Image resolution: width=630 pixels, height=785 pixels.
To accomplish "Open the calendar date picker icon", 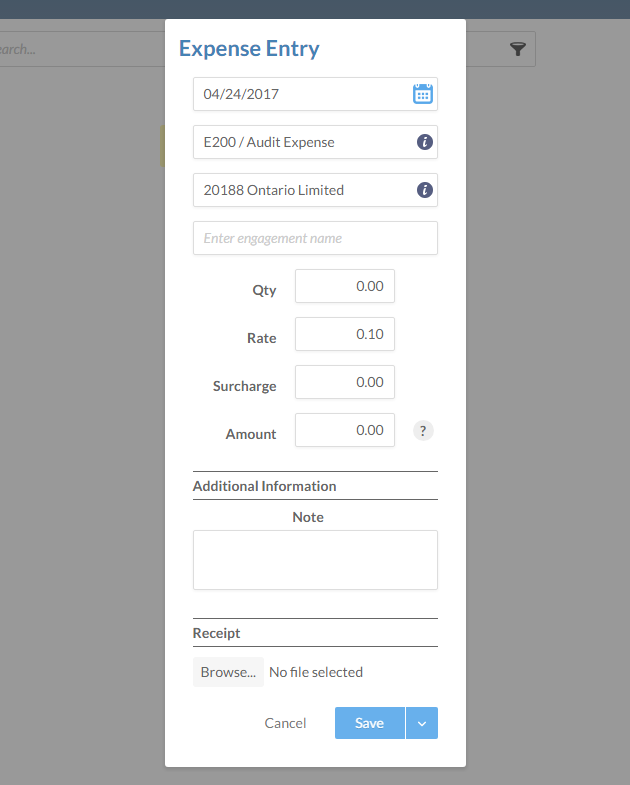I will point(423,94).
